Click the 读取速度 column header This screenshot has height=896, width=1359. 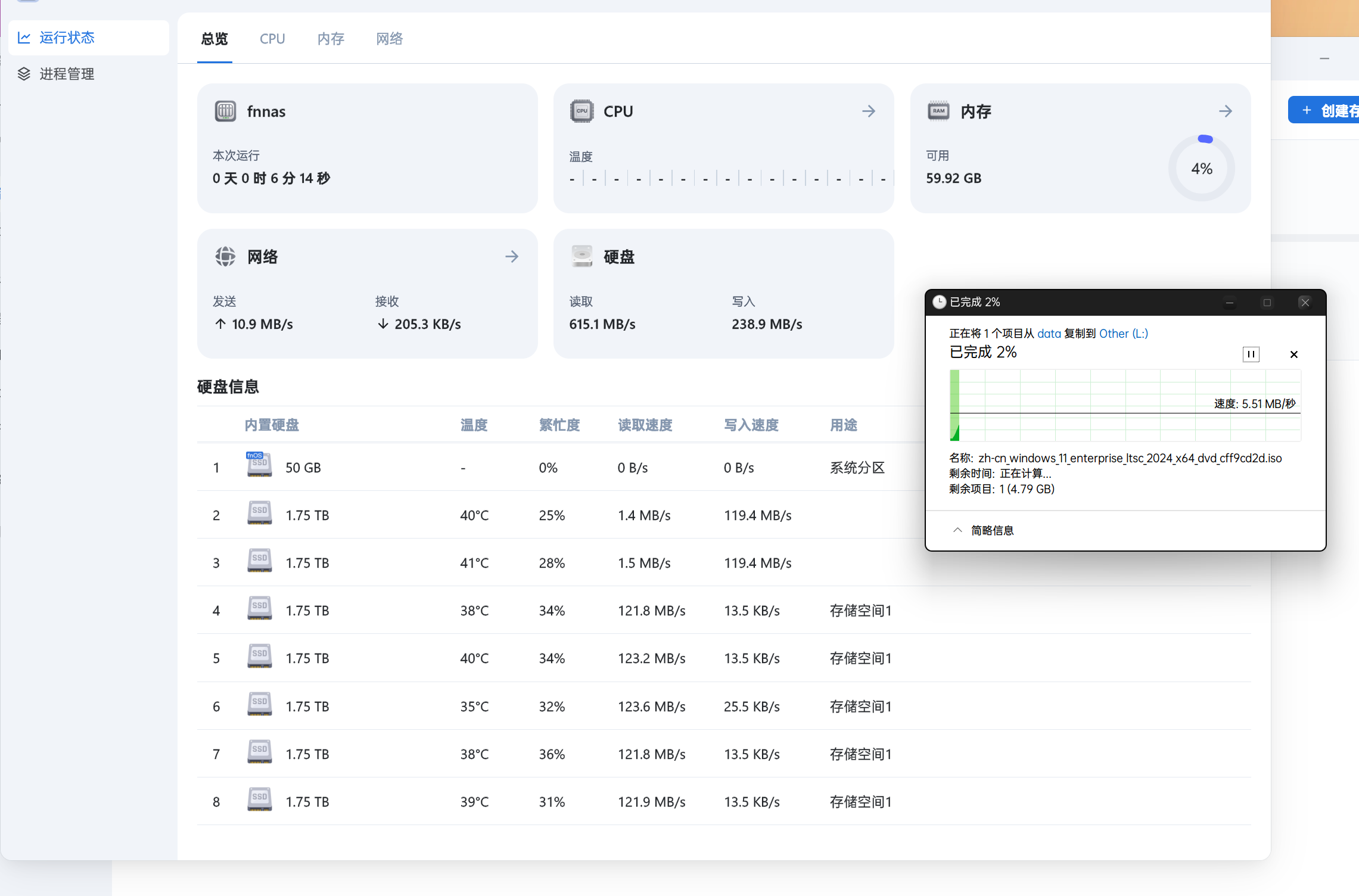(x=645, y=425)
